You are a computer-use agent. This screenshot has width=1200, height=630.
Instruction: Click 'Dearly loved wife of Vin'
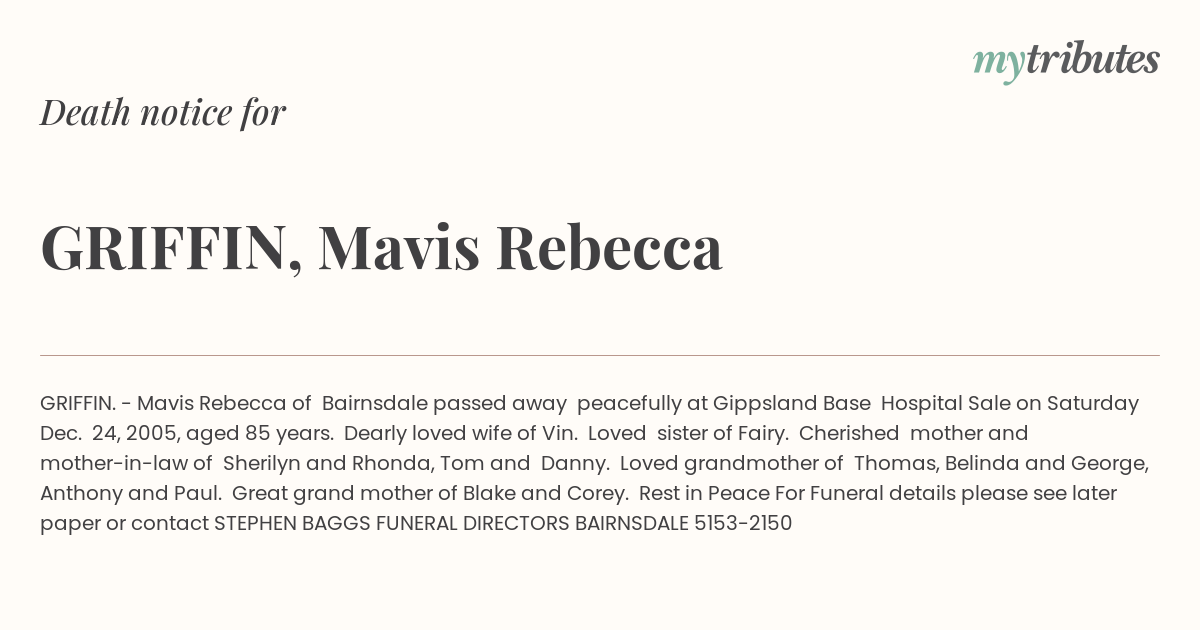[458, 433]
